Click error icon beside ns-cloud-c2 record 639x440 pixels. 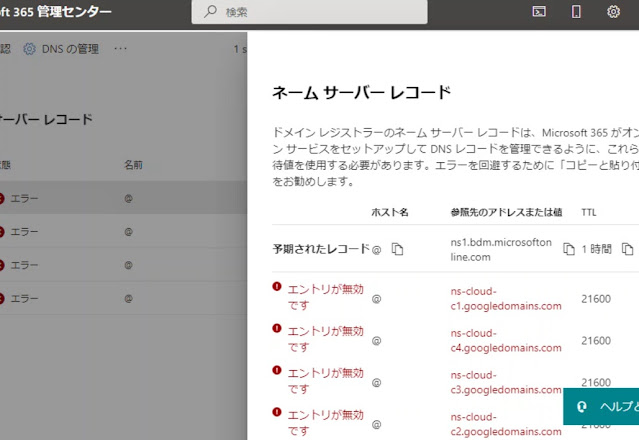pos(277,412)
